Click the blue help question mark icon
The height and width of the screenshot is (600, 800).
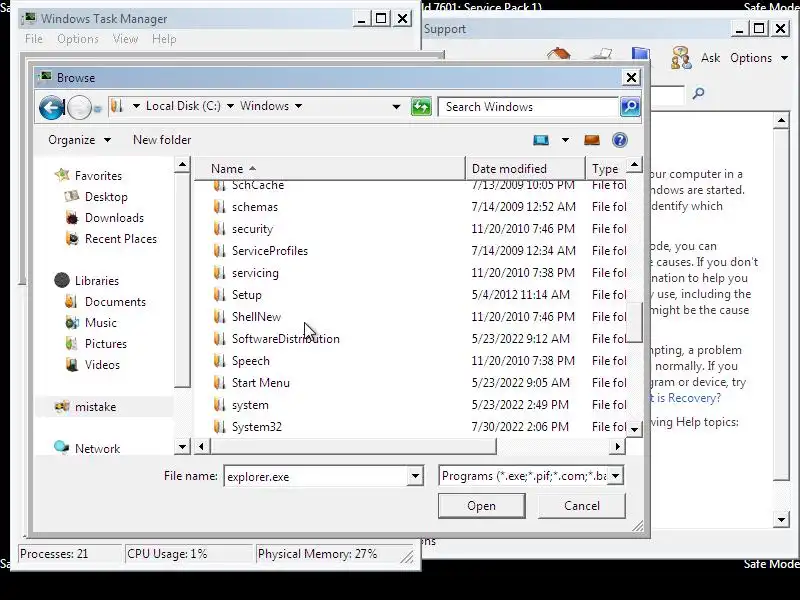(619, 140)
